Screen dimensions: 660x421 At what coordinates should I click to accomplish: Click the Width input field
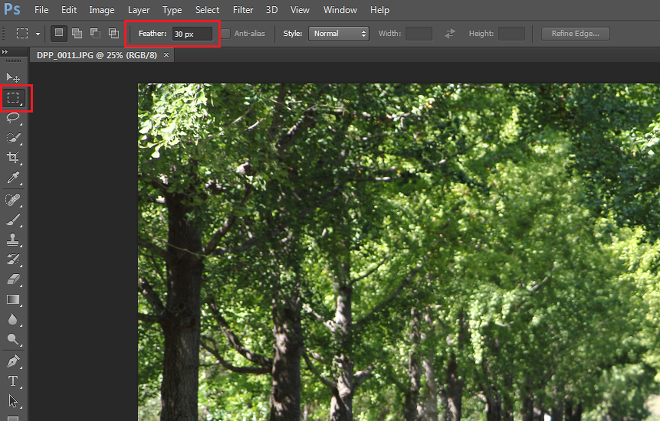[418, 34]
